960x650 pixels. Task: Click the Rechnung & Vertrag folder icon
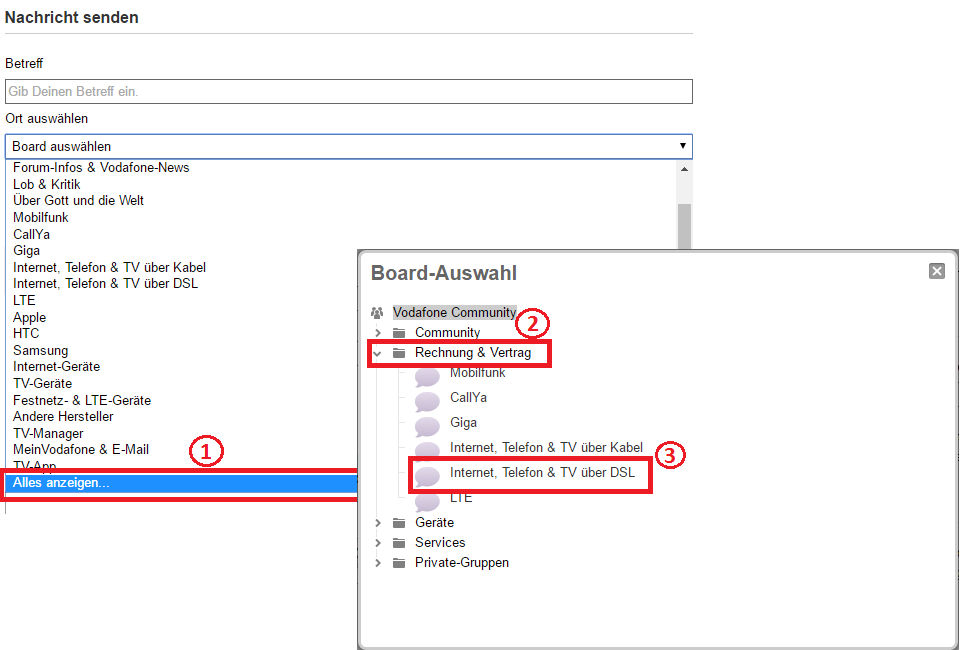[399, 353]
